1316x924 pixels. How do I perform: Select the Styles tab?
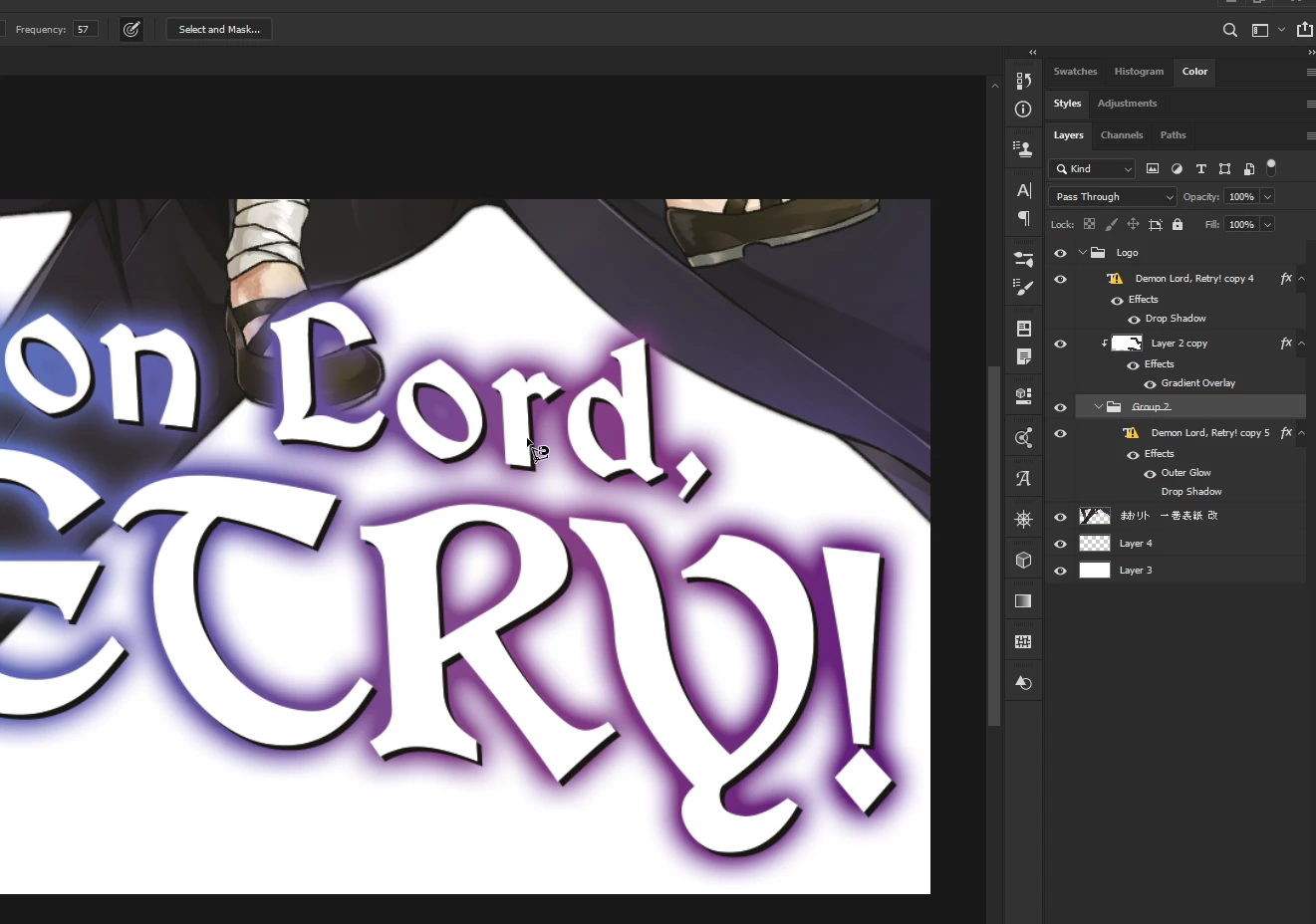click(x=1067, y=104)
